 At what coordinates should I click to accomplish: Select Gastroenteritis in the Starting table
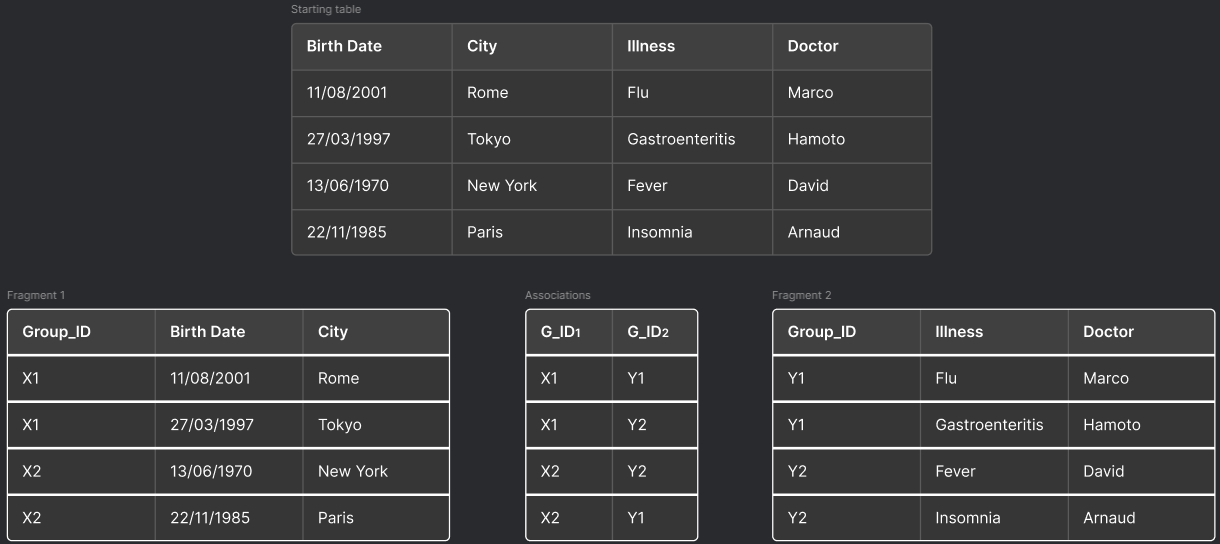(680, 139)
